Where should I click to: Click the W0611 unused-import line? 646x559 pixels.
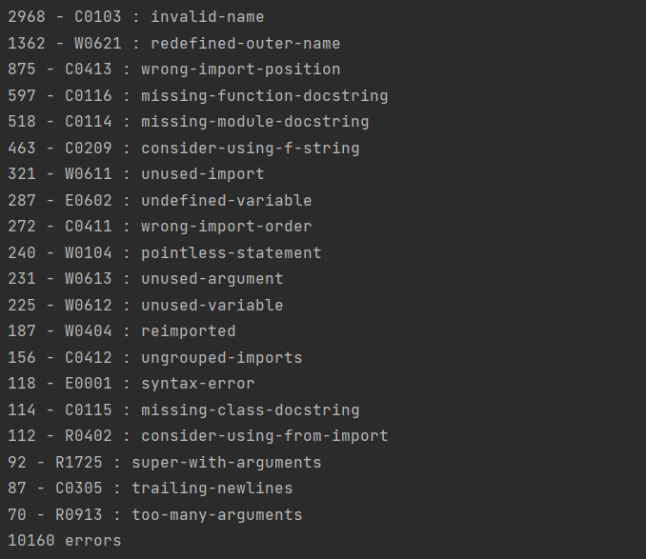click(x=136, y=174)
